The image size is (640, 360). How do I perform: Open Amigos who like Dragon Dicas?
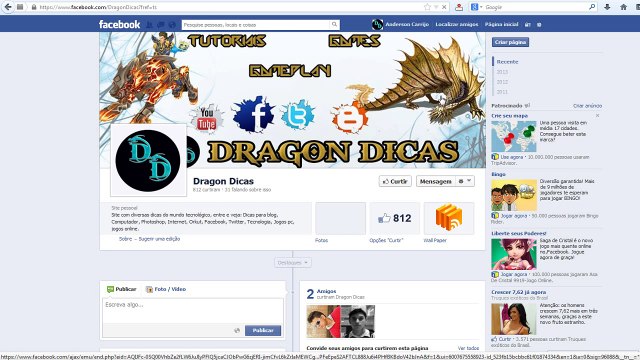[x=327, y=291]
